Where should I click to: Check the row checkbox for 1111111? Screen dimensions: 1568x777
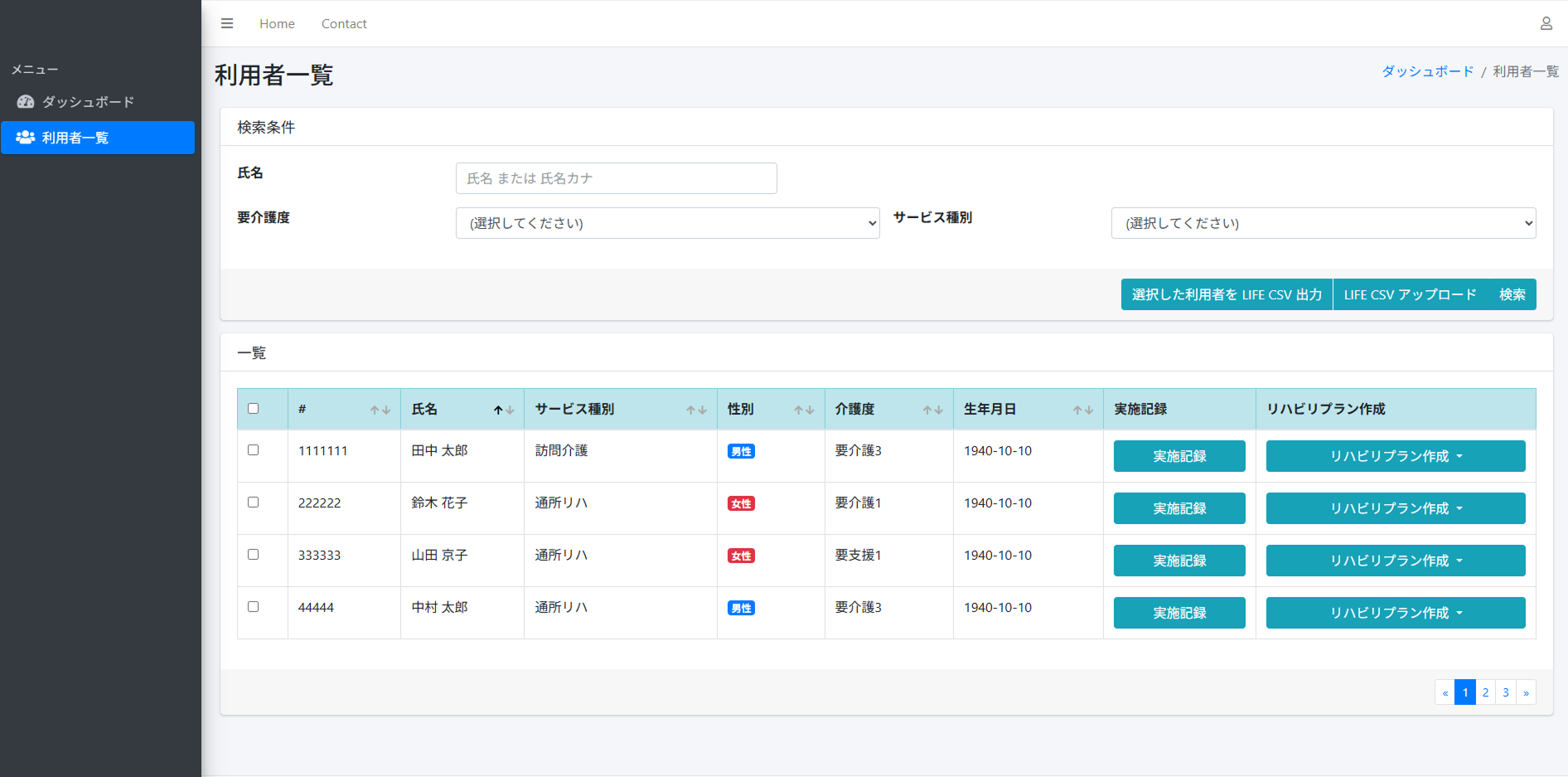click(254, 449)
